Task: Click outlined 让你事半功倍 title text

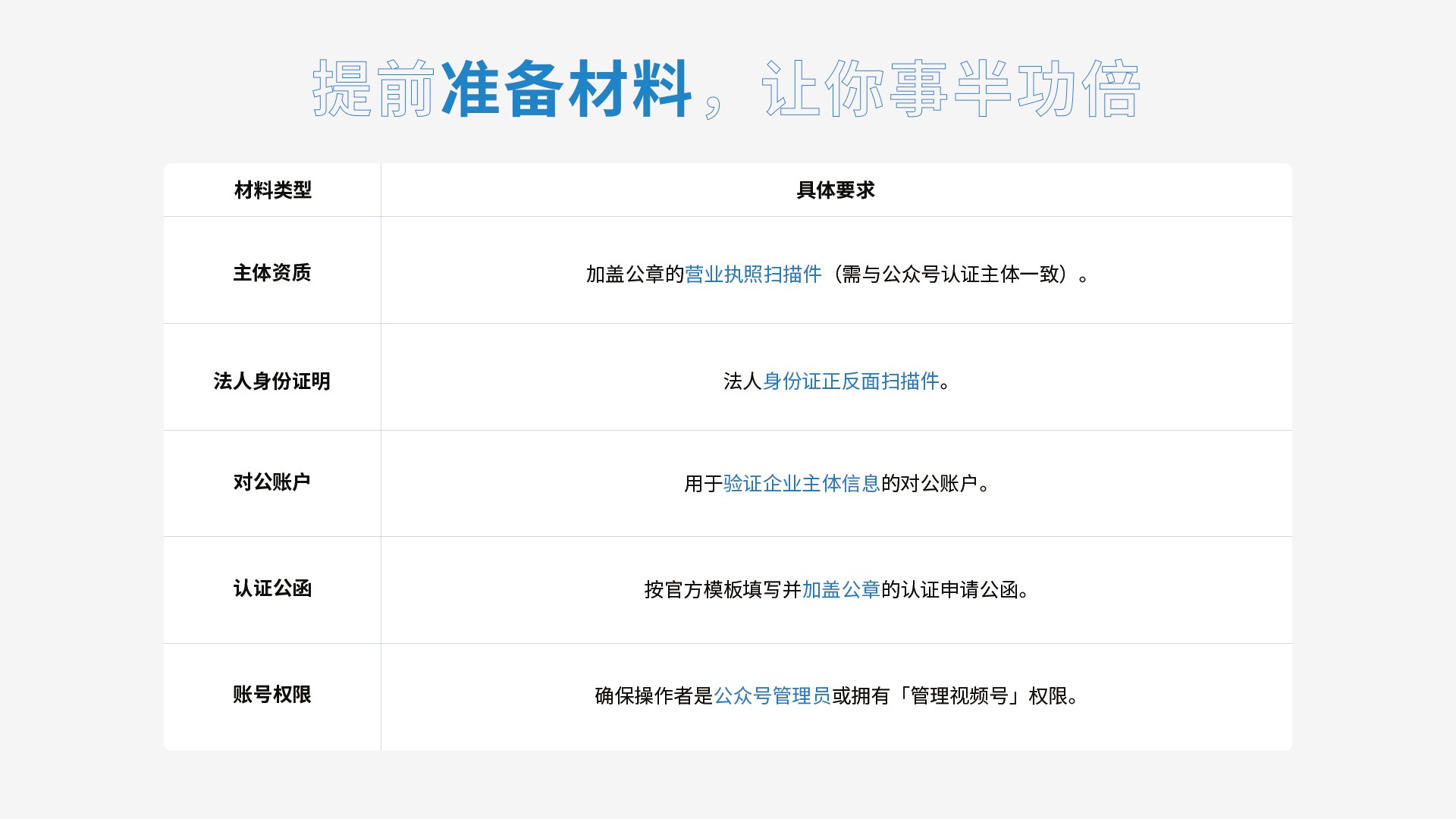Action: [951, 89]
